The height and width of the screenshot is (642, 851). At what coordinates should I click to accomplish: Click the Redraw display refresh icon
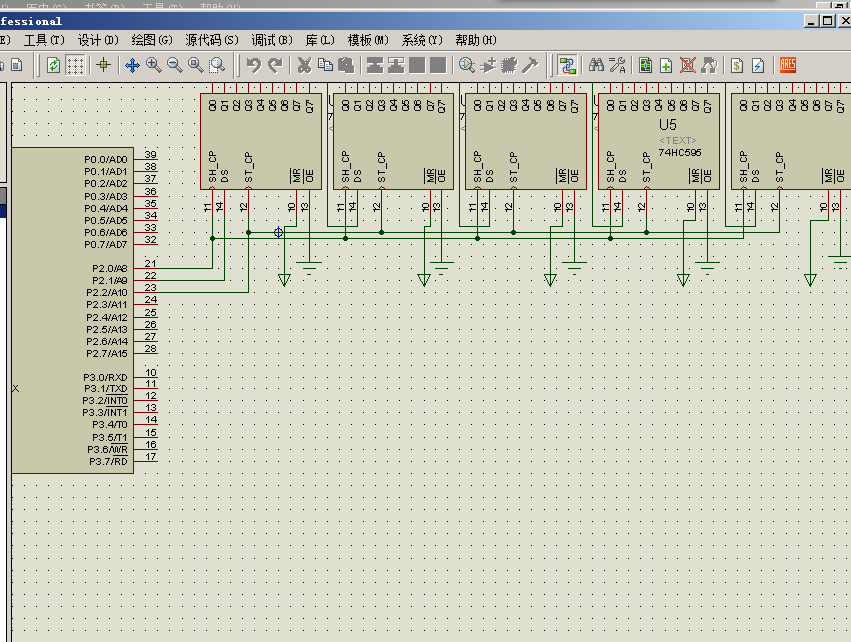click(53, 66)
